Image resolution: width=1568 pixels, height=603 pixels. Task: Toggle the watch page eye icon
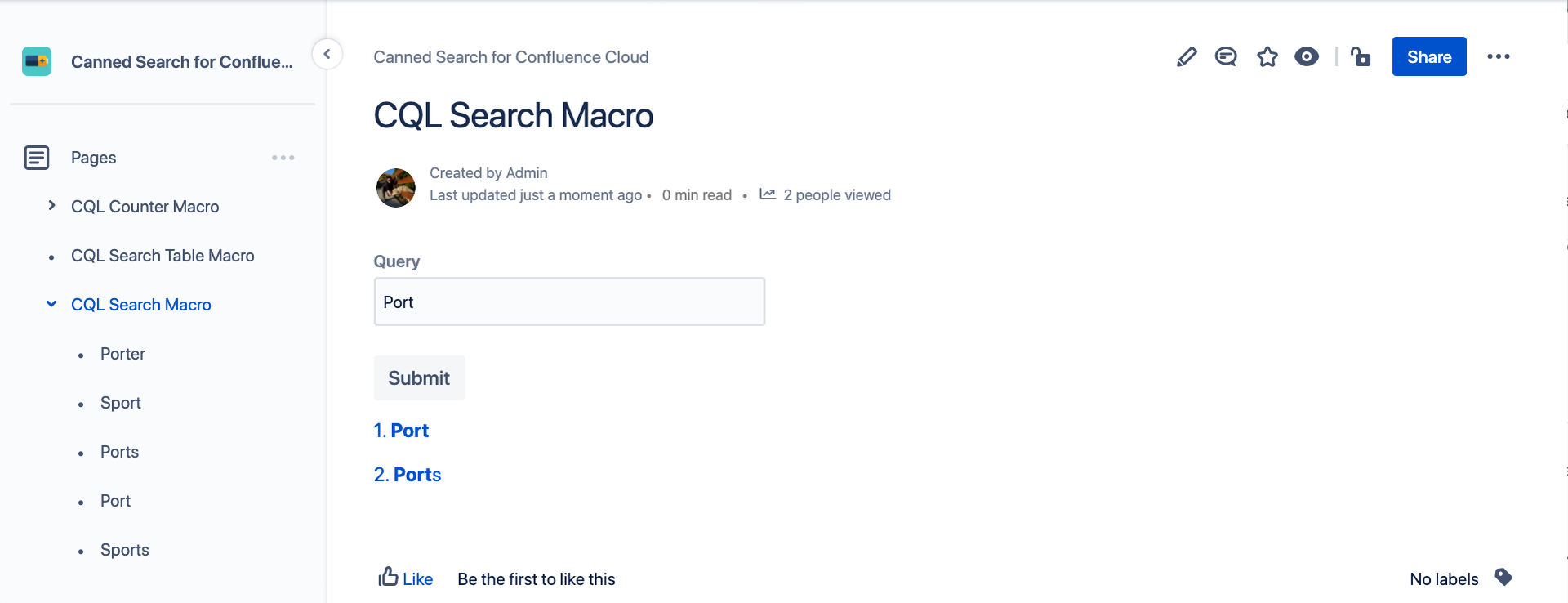pos(1307,57)
